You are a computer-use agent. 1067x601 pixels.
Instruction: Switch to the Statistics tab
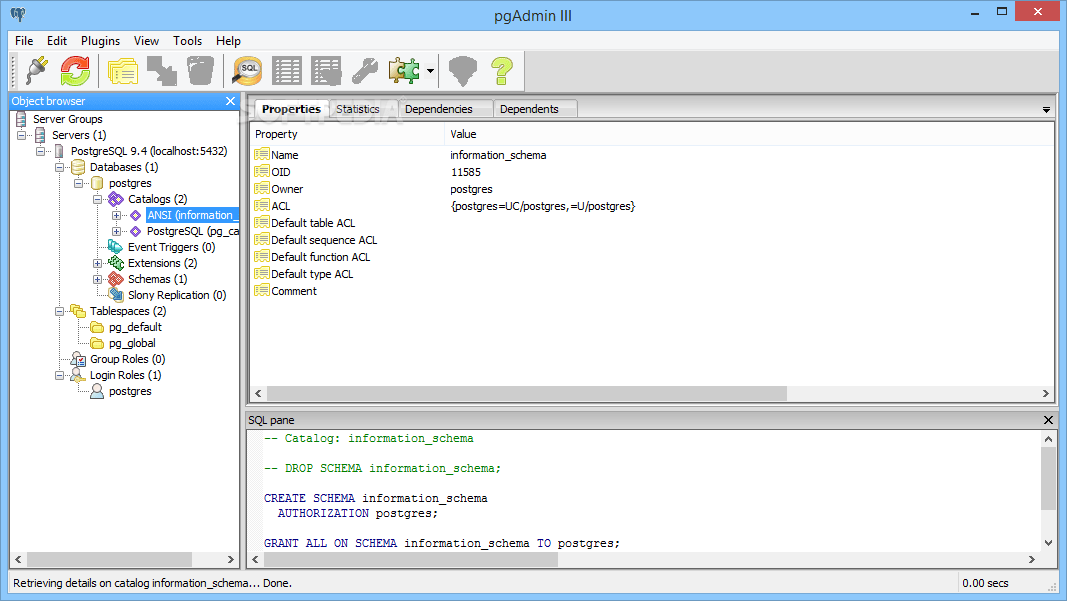pos(359,108)
